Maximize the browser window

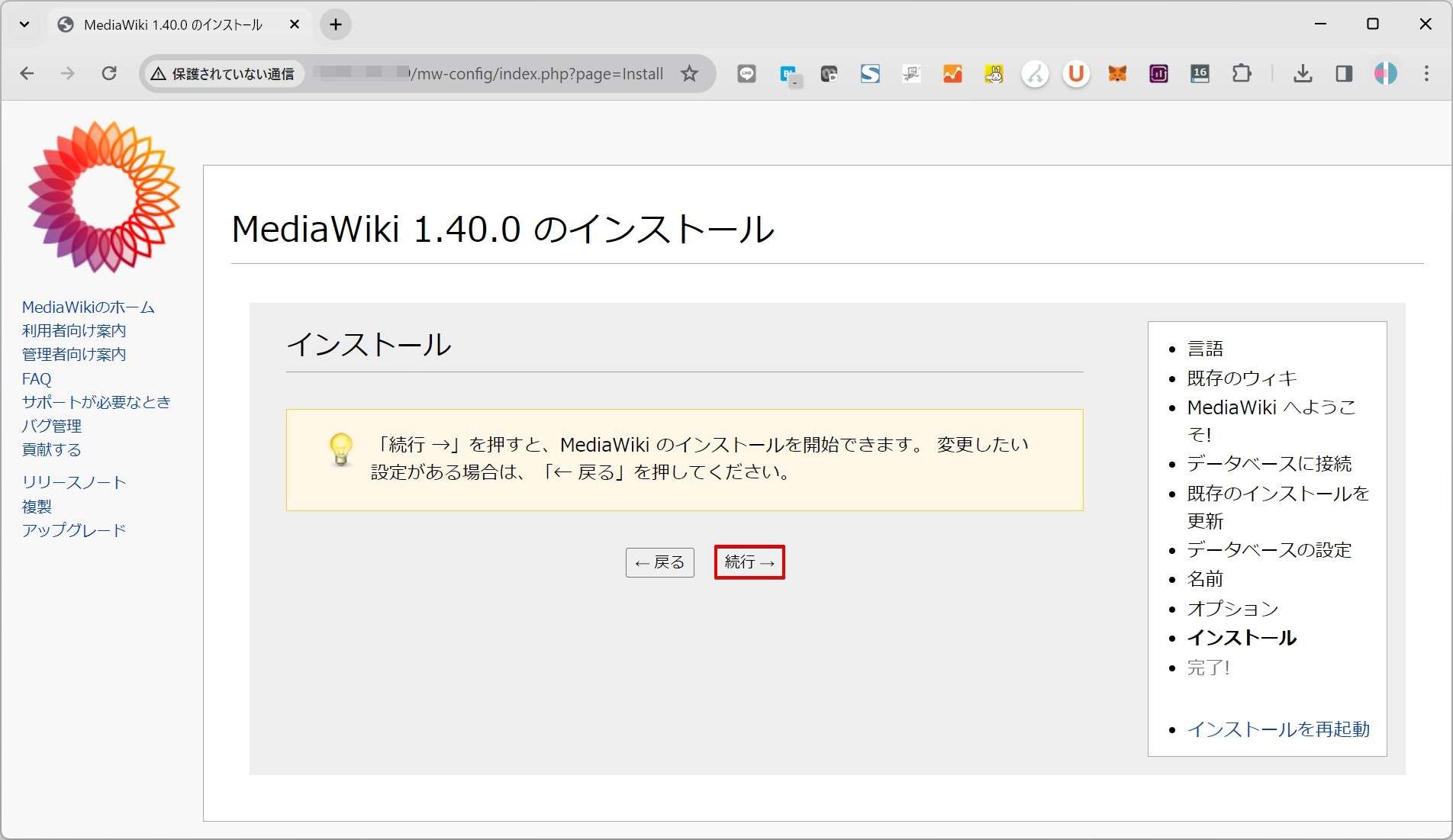point(1372,24)
